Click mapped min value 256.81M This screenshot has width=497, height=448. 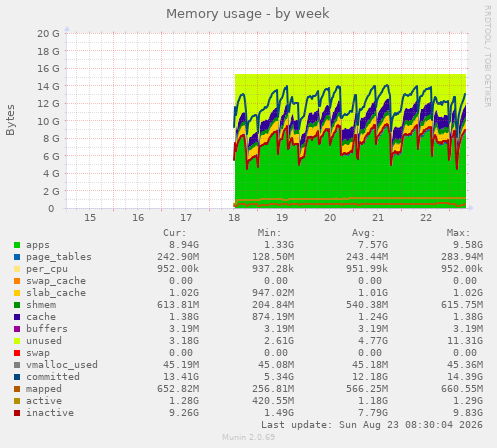pos(273,389)
